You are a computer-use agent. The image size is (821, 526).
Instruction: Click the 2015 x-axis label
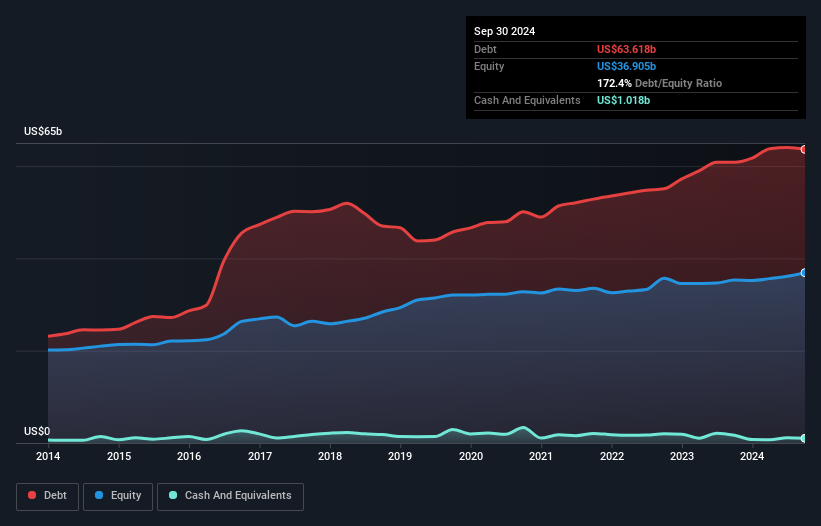119,456
